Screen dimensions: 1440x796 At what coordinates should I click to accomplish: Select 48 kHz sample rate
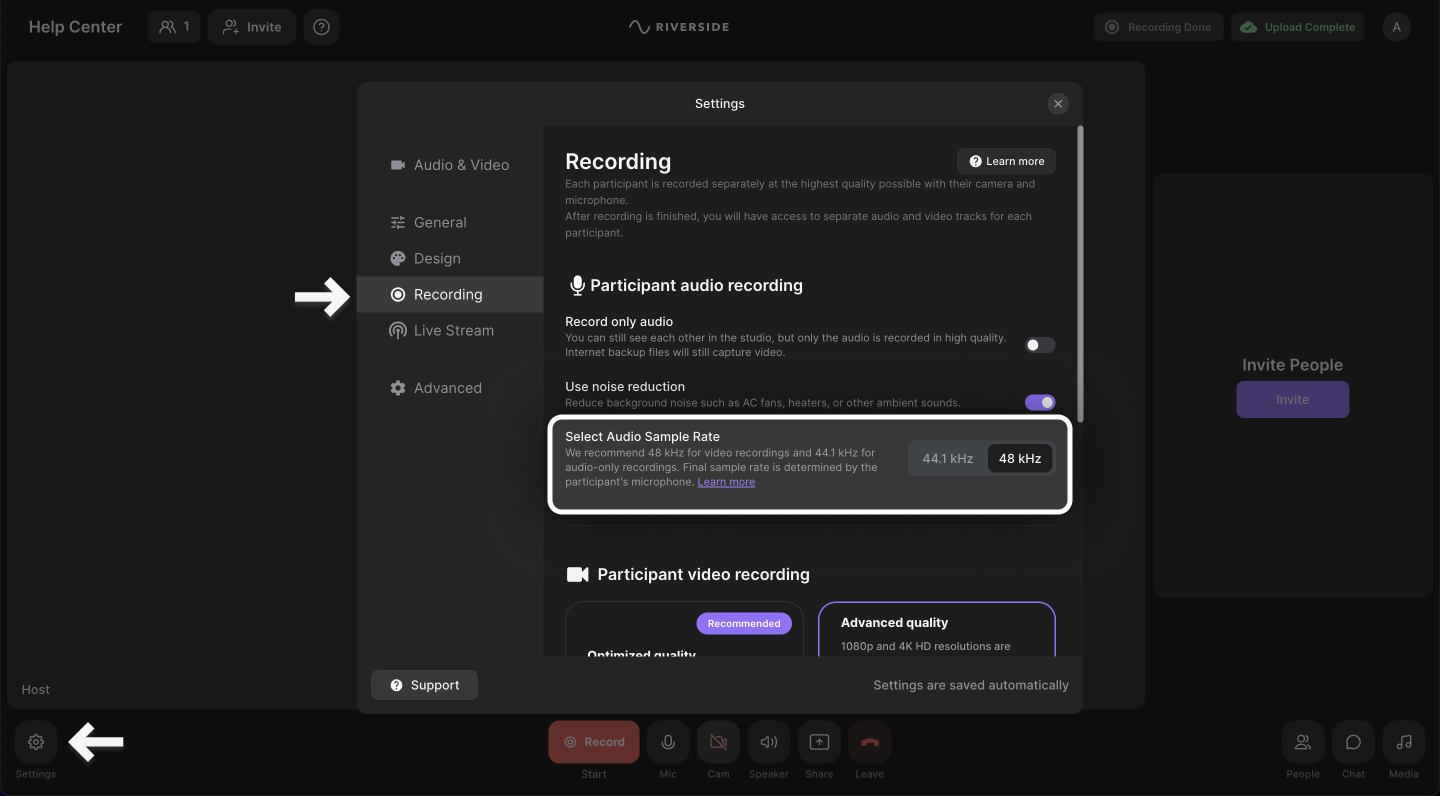(x=1020, y=459)
